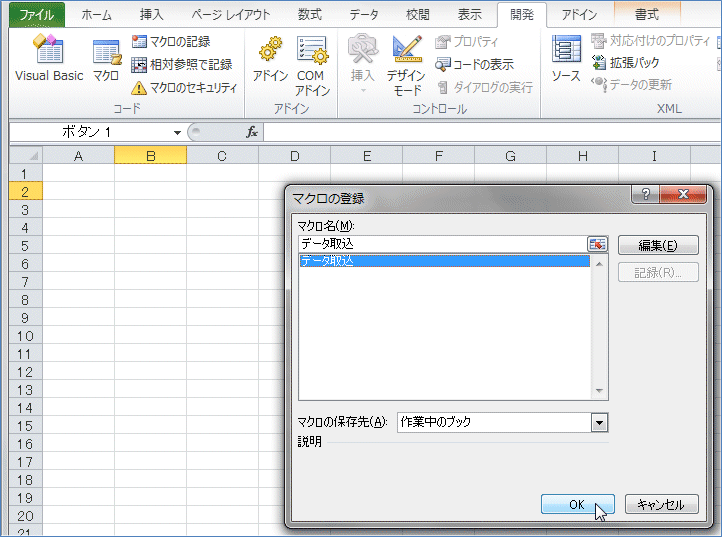Screen dimensions: 722x537
Task: Click the 記録(R)... button
Action: point(658,273)
